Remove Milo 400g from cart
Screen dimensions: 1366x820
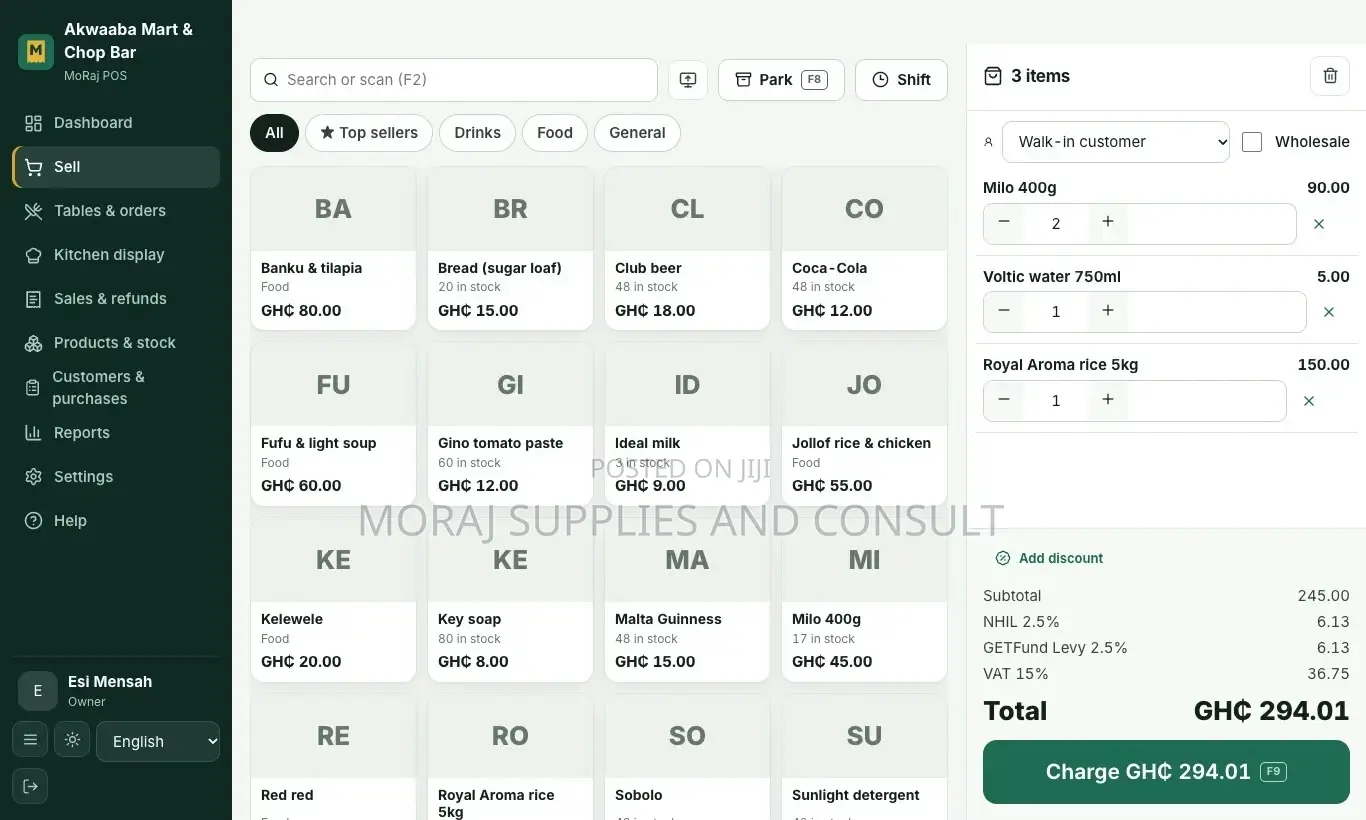[1319, 224]
